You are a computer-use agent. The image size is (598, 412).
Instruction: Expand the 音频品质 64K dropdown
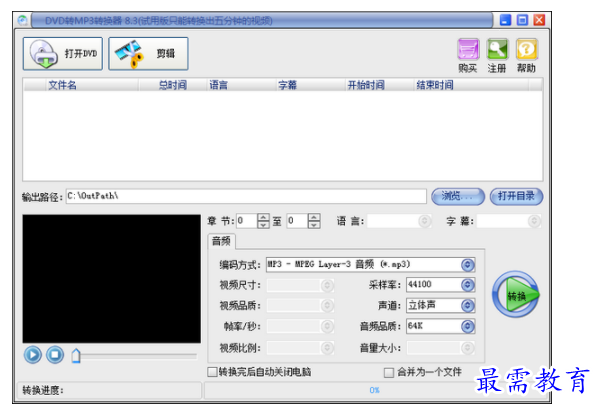point(468,326)
